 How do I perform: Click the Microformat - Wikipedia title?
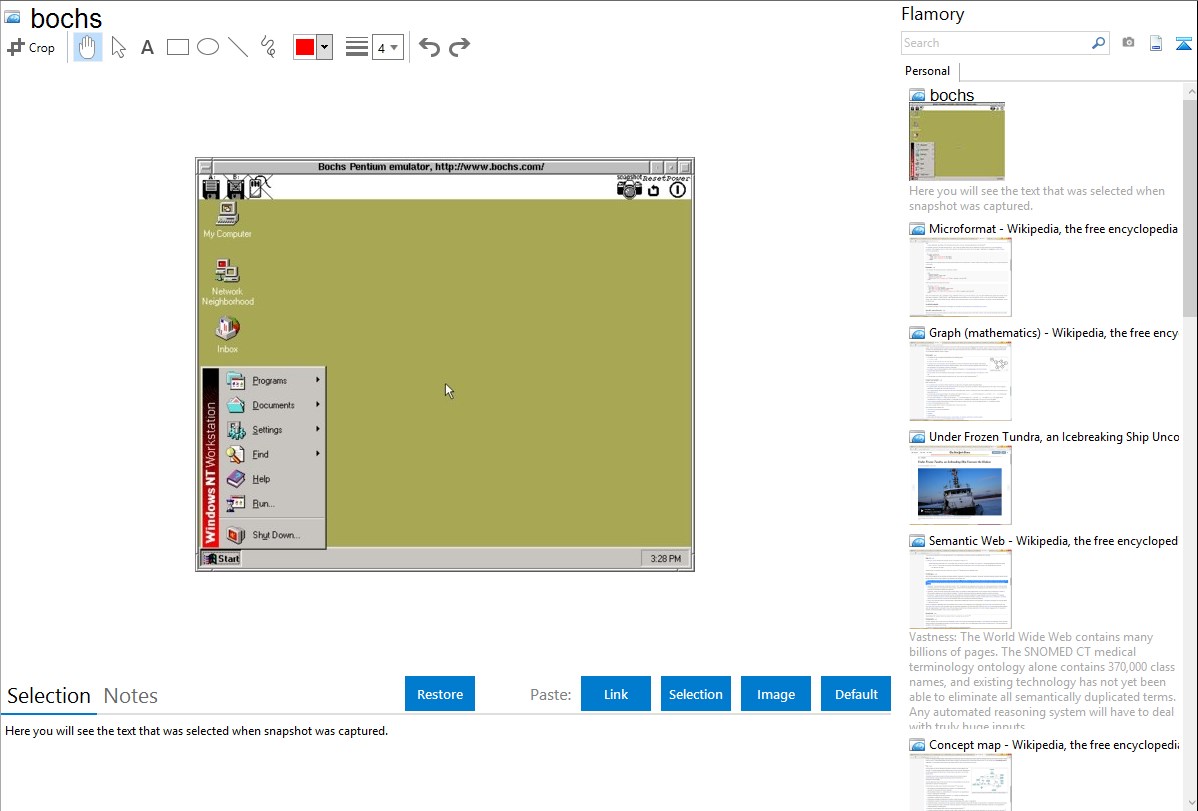(1053, 229)
